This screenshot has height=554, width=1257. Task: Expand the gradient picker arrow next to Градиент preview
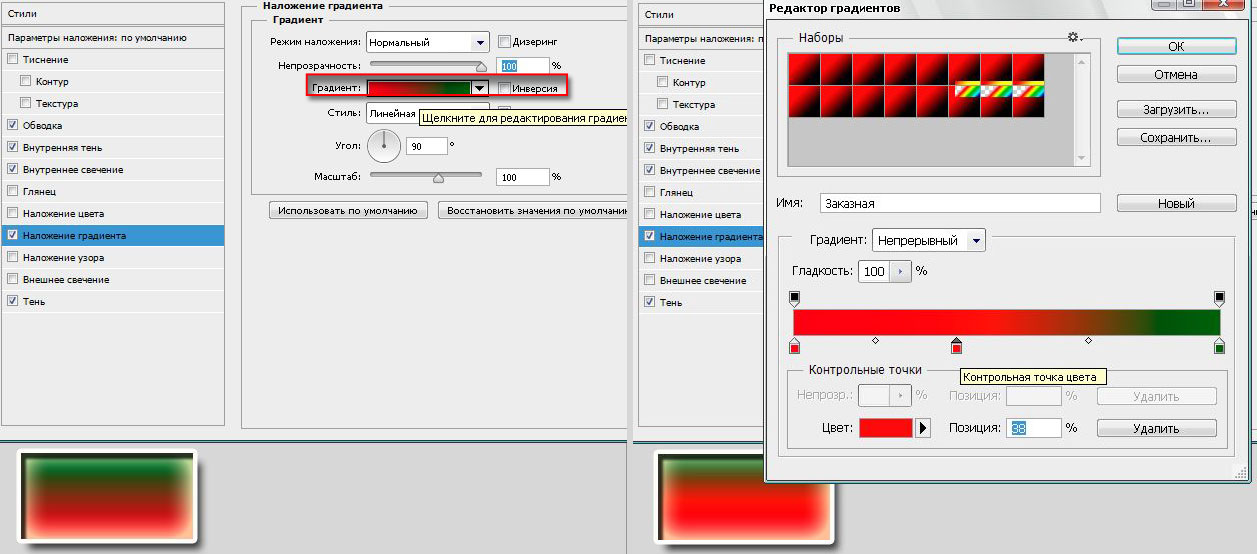[480, 88]
